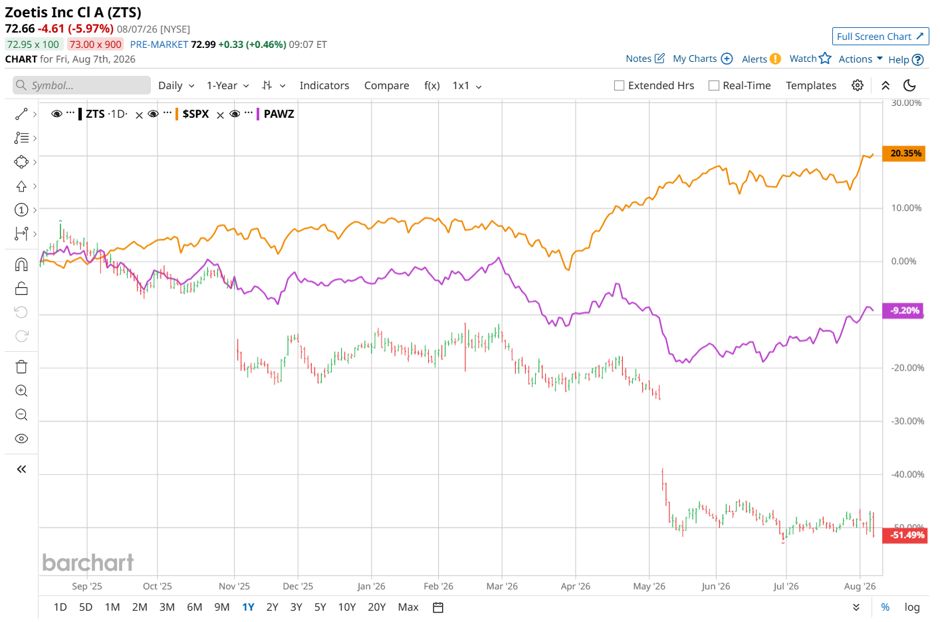Select the Max range tab
The width and height of the screenshot is (940, 622).
tap(408, 607)
